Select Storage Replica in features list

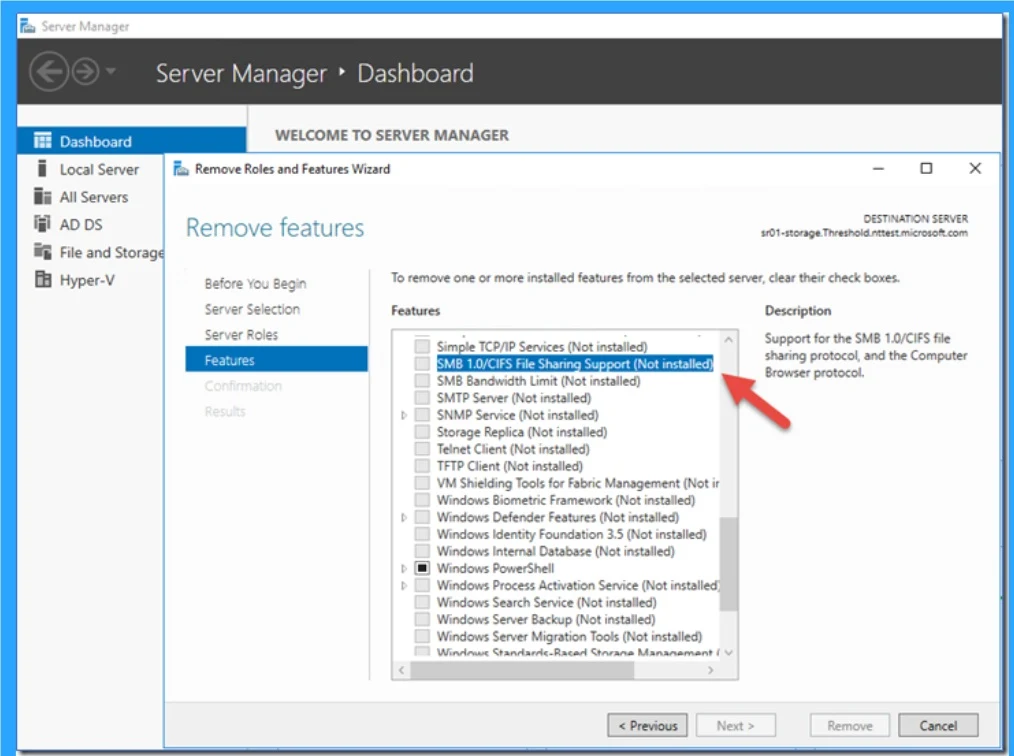pyautogui.click(x=521, y=432)
